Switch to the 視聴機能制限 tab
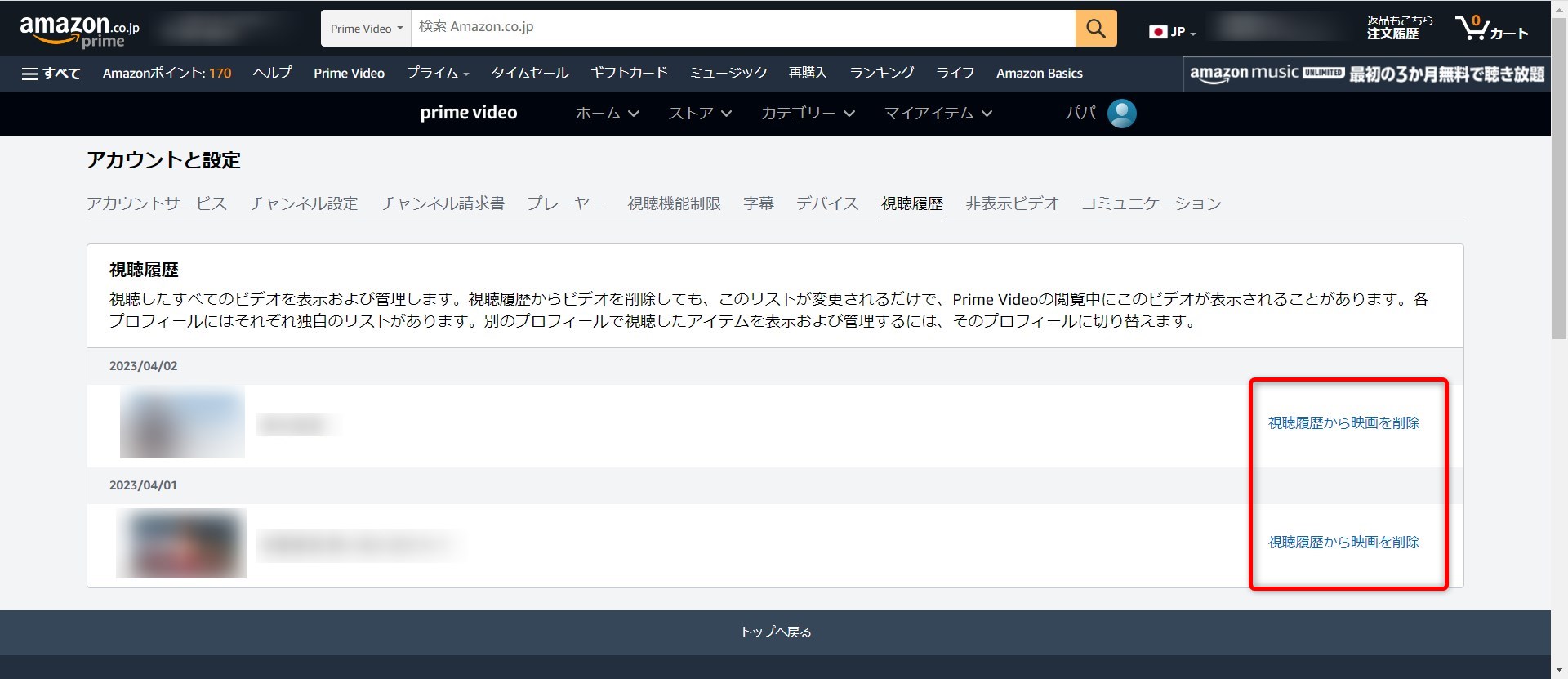Screen dimensions: 1568x679 pyautogui.click(x=674, y=203)
